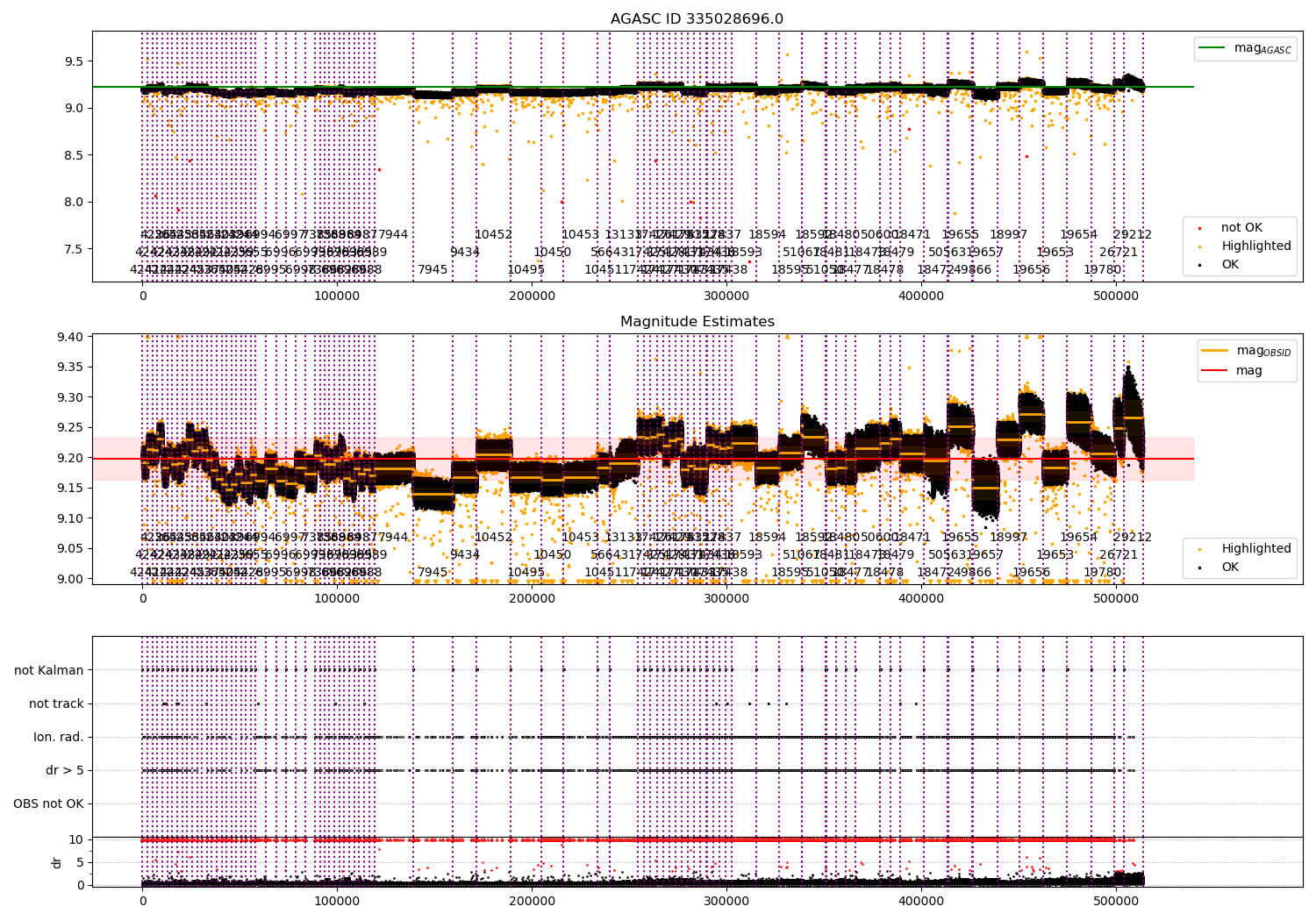Click the 'dr' axis label
Image resolution: width=1316 pixels, height=921 pixels.
tap(57, 862)
